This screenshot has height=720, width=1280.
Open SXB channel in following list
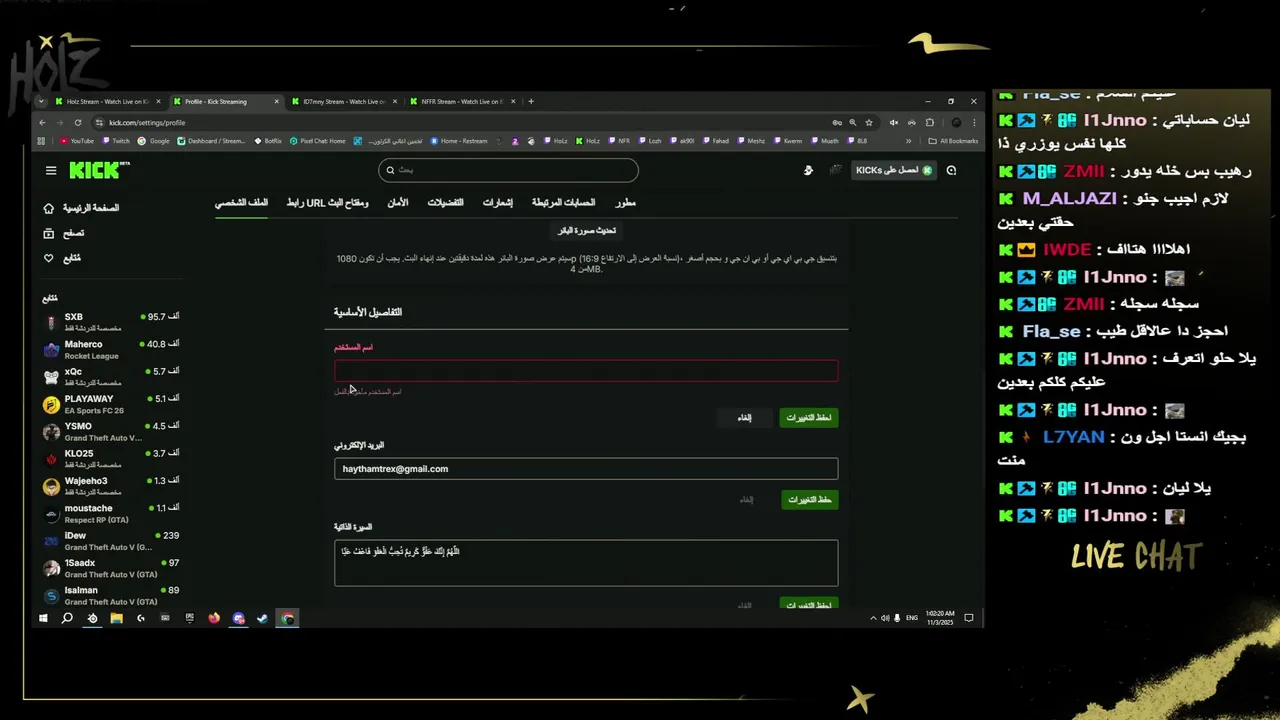coord(111,322)
